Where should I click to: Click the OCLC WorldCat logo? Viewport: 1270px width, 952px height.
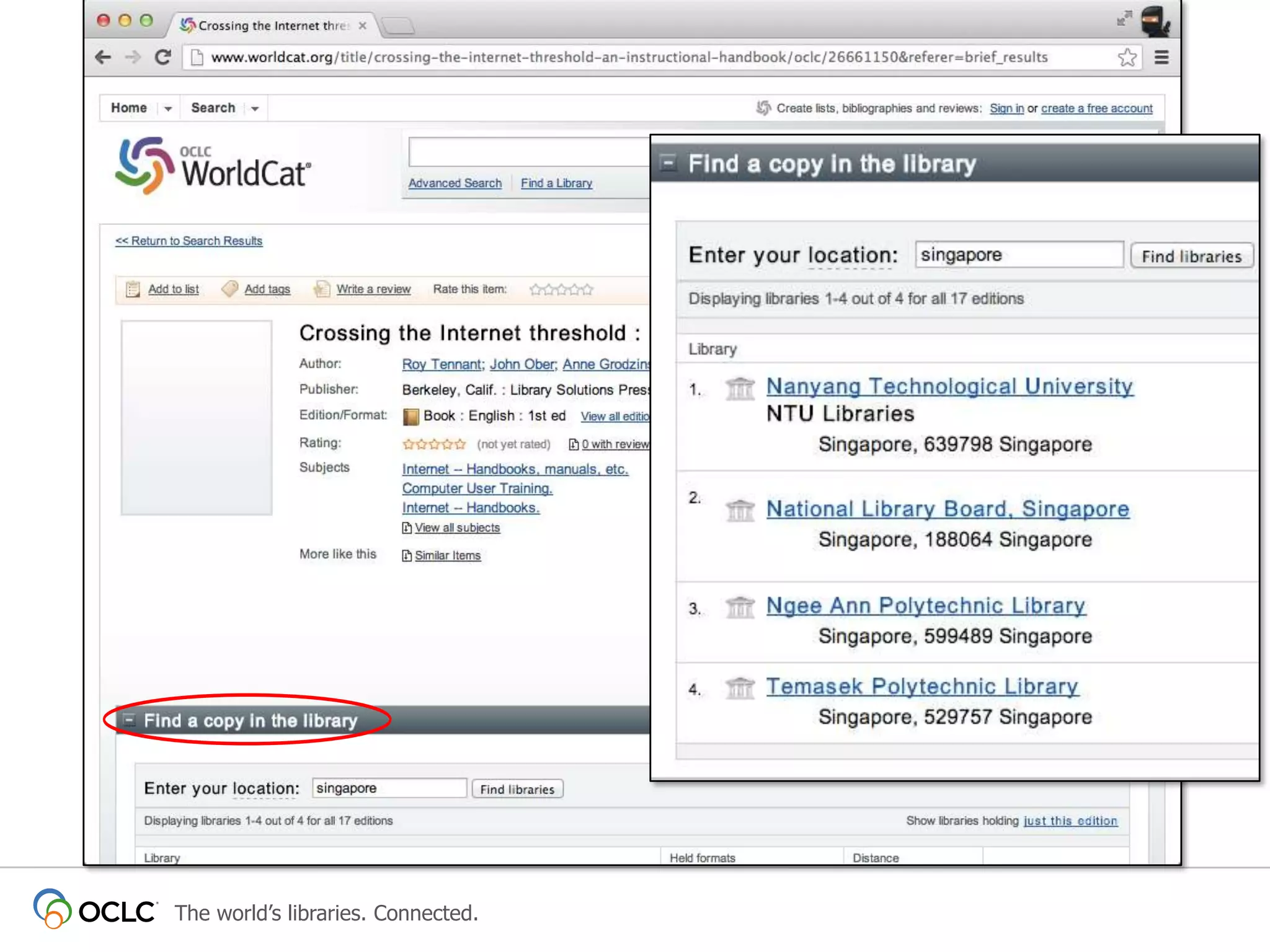213,166
